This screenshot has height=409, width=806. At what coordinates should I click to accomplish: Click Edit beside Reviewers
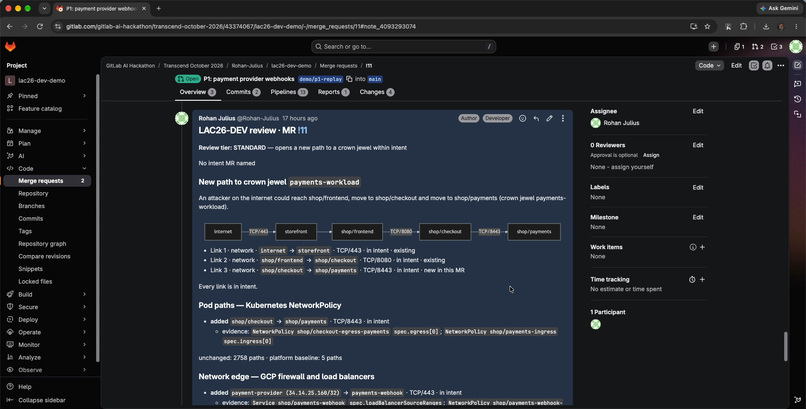pos(698,145)
